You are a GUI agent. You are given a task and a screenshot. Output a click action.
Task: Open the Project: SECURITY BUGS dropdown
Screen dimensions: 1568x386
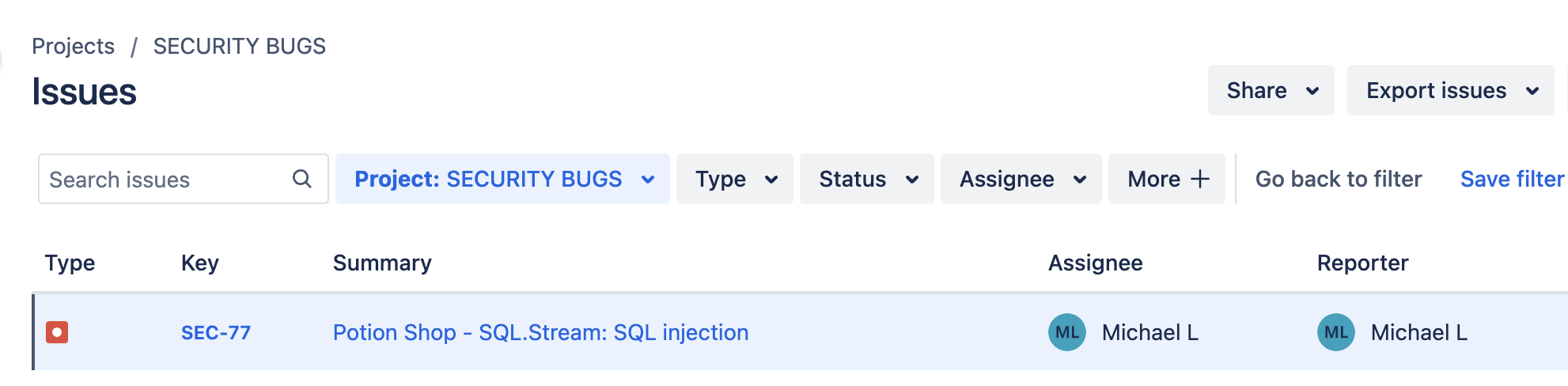point(502,179)
